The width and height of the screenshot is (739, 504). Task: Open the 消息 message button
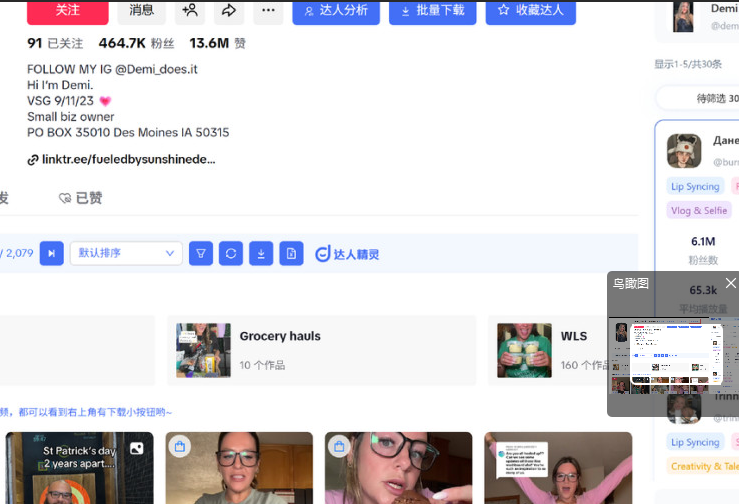point(141,12)
